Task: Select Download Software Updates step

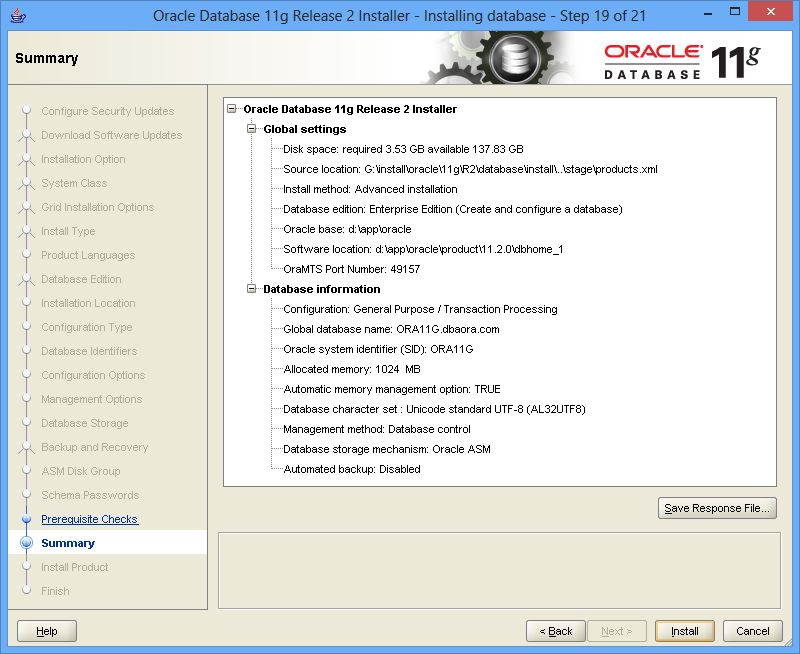Action: [112, 135]
